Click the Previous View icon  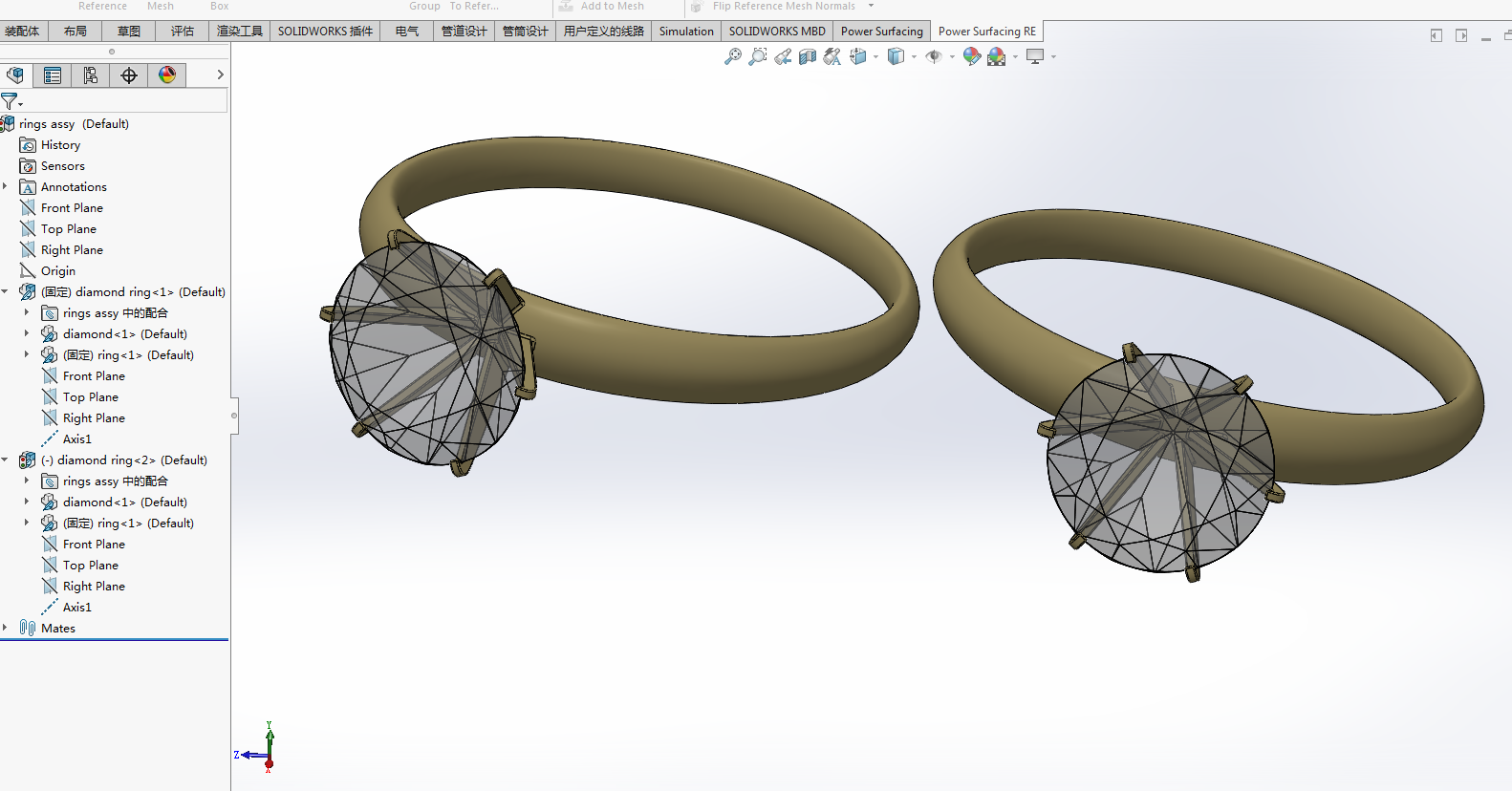coord(783,57)
